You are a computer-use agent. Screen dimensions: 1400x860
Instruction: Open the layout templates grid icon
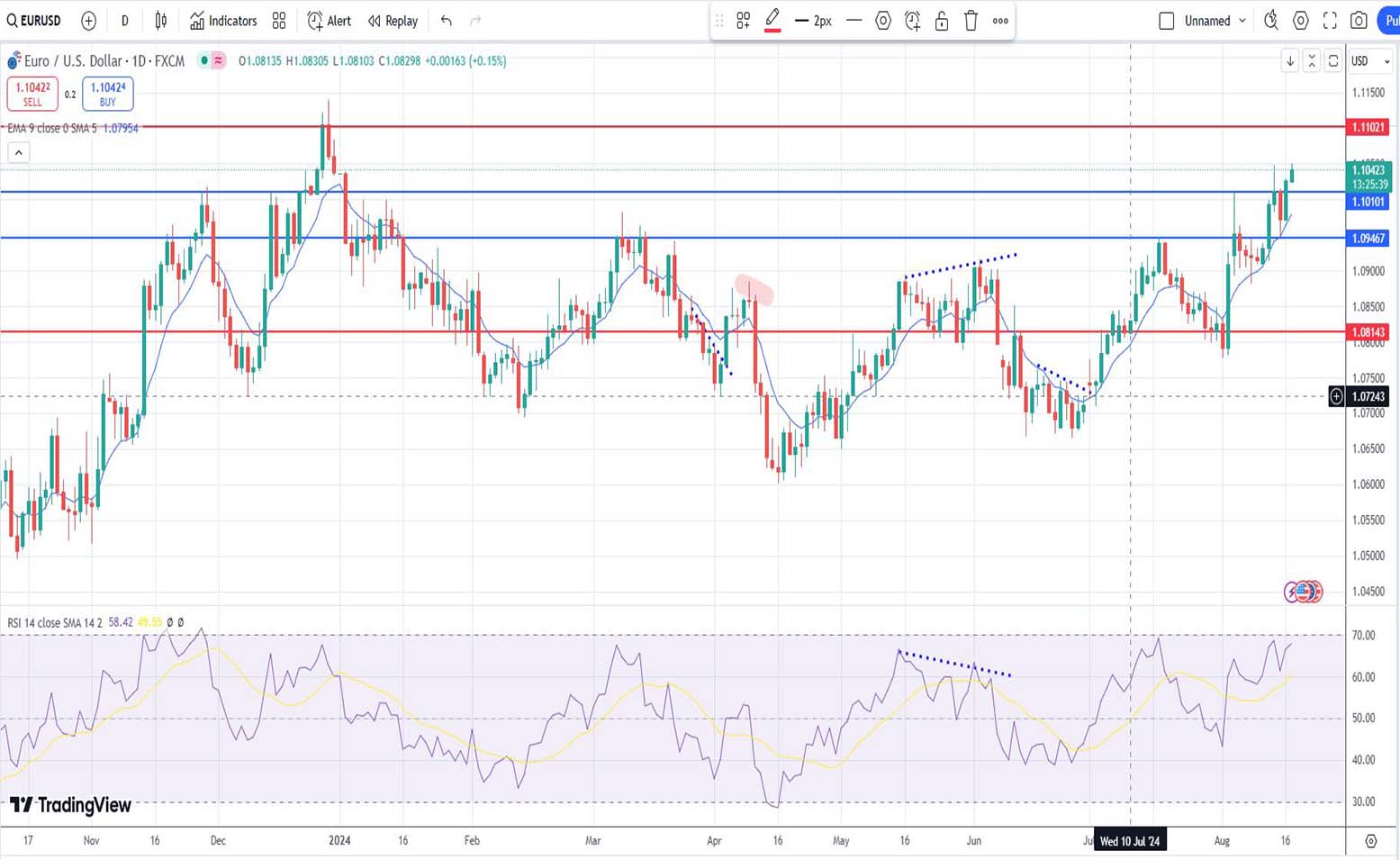pos(279,21)
